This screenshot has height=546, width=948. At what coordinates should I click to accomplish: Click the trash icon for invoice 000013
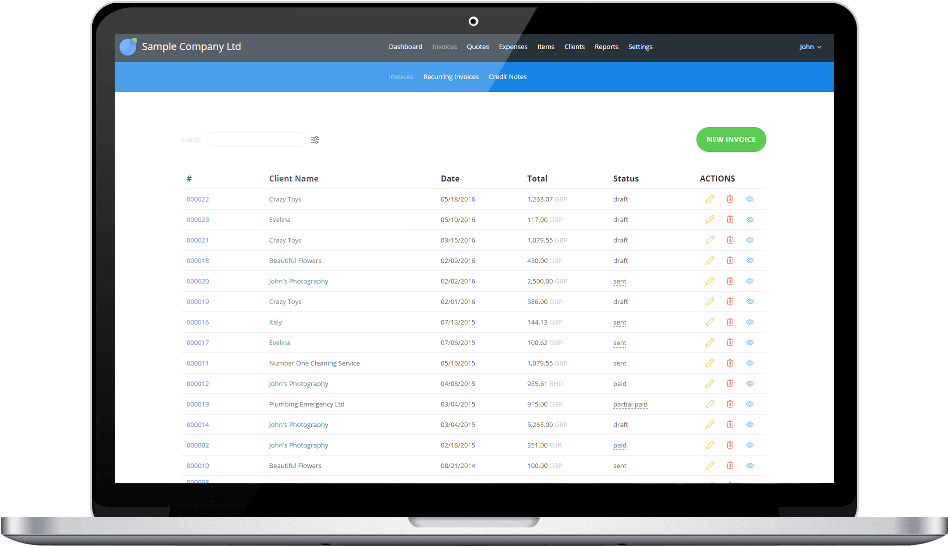(x=730, y=404)
